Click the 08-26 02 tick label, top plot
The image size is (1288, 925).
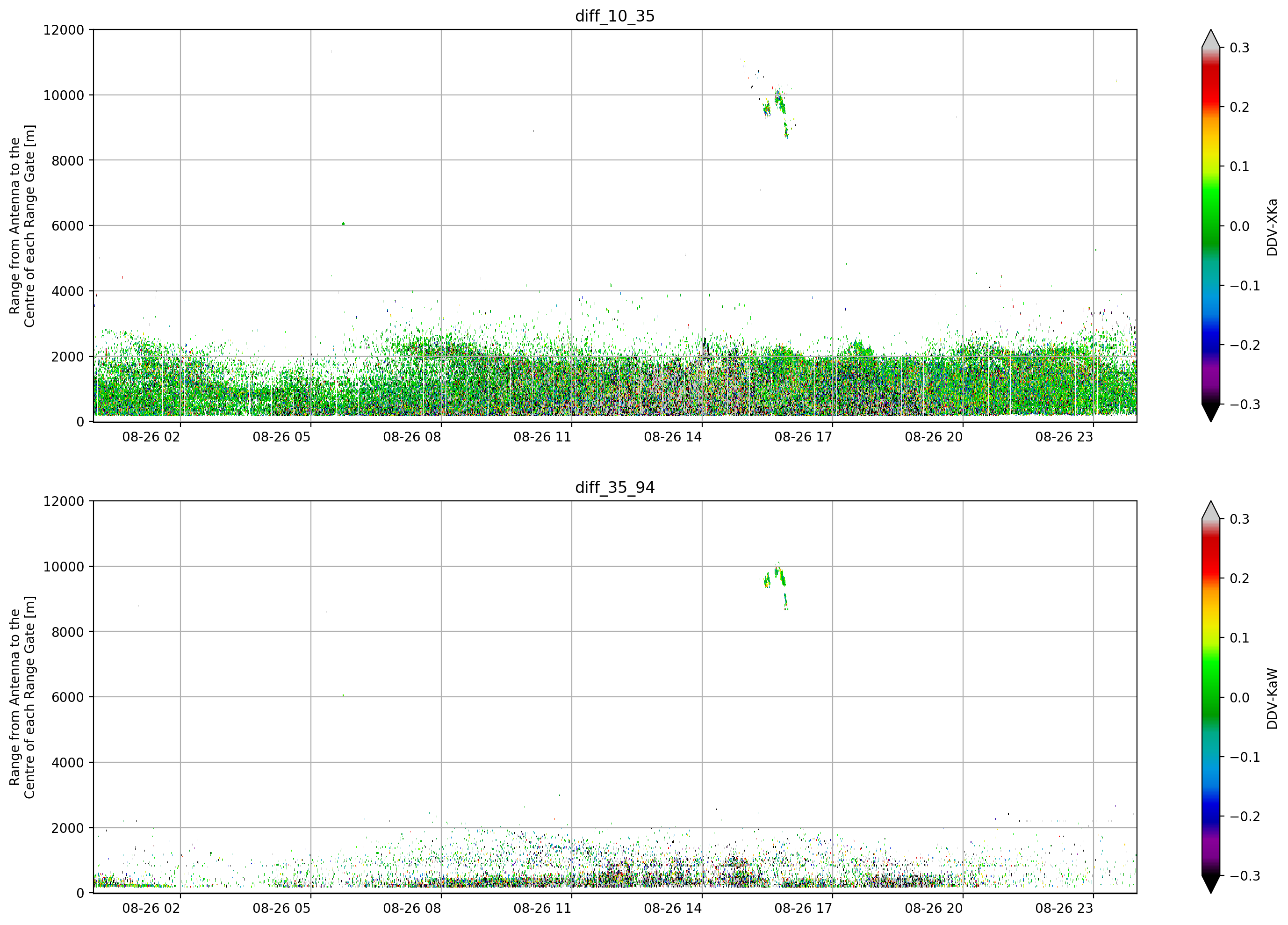(151, 437)
